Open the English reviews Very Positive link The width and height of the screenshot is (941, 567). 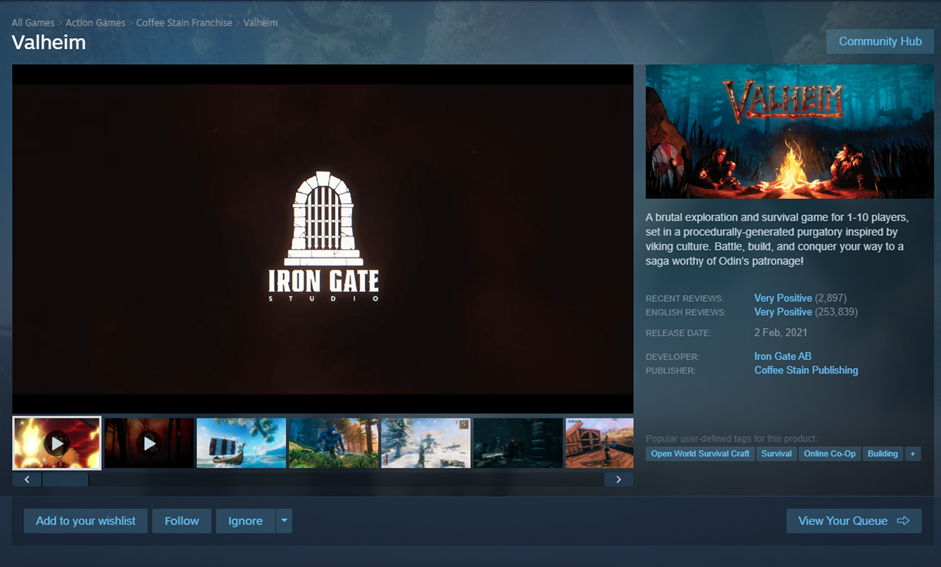pyautogui.click(x=783, y=312)
